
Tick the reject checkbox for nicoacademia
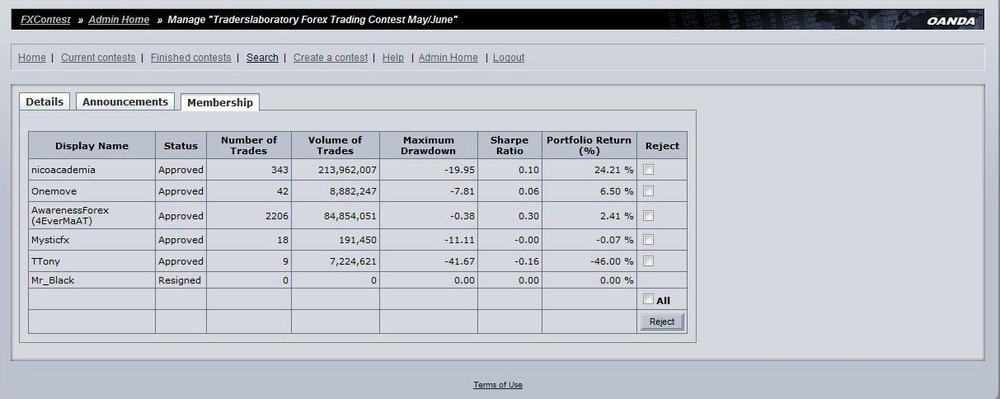click(x=649, y=170)
